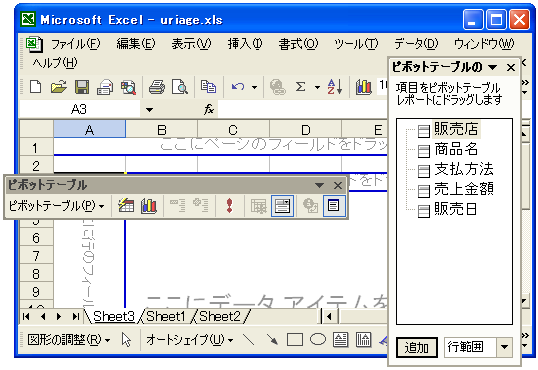Close the PivotTable floating toolbar

338,185
